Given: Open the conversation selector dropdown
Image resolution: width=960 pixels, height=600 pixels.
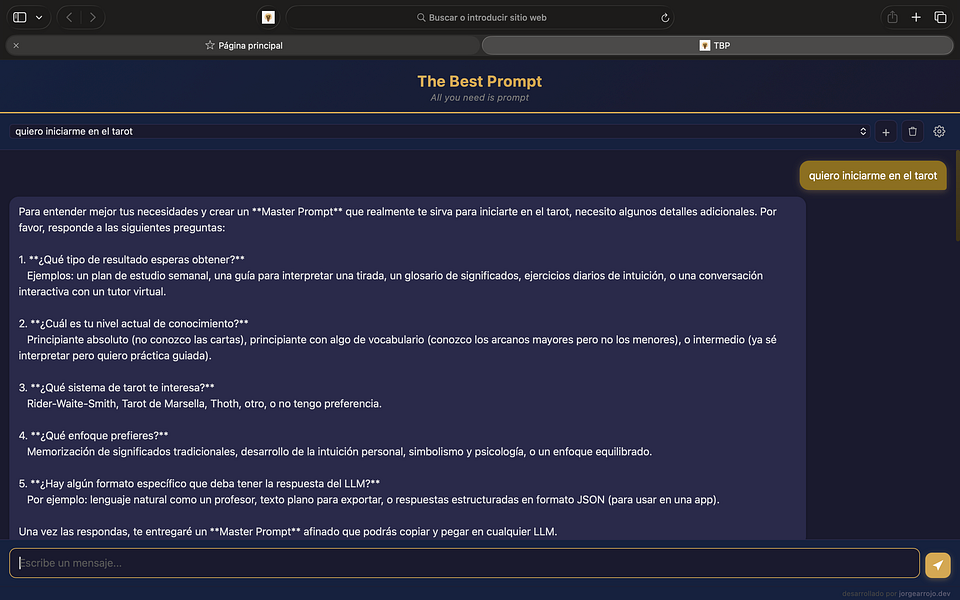Looking at the screenshot, I should pos(440,132).
